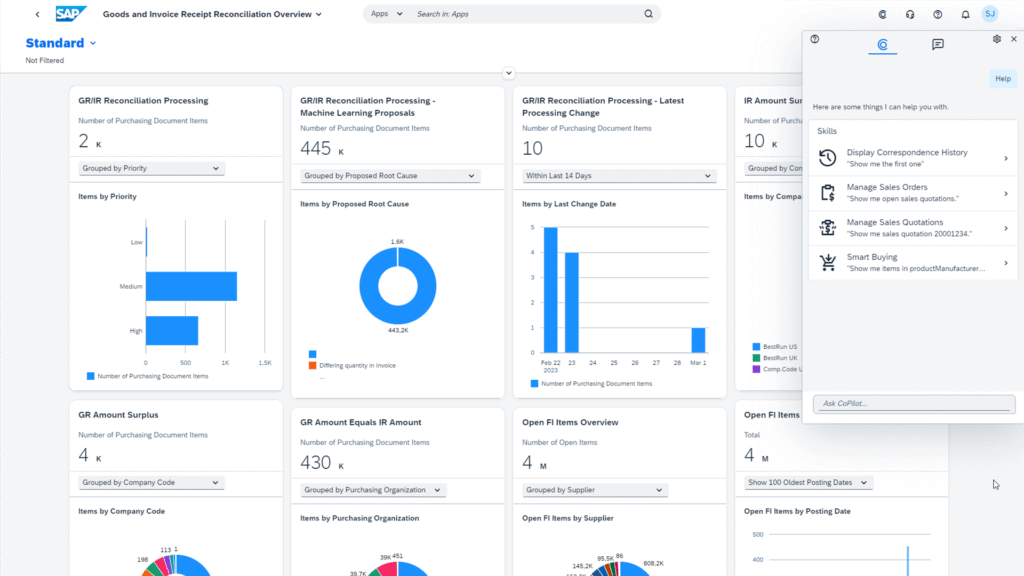Open the notifications bell
The image size is (1024, 576).
(x=965, y=14)
